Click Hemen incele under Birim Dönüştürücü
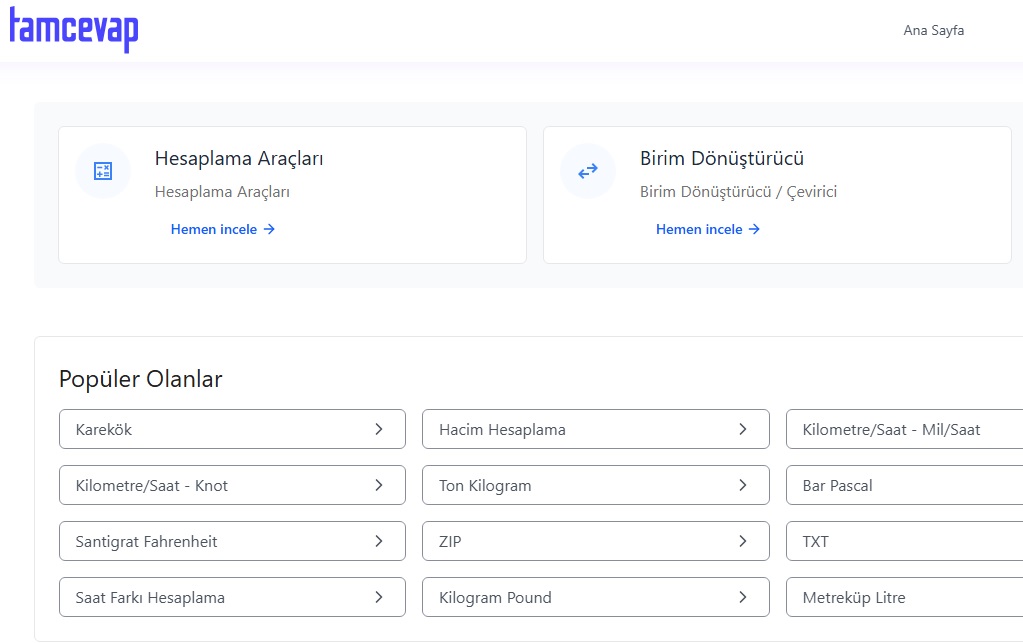1023x644 pixels. tap(707, 229)
